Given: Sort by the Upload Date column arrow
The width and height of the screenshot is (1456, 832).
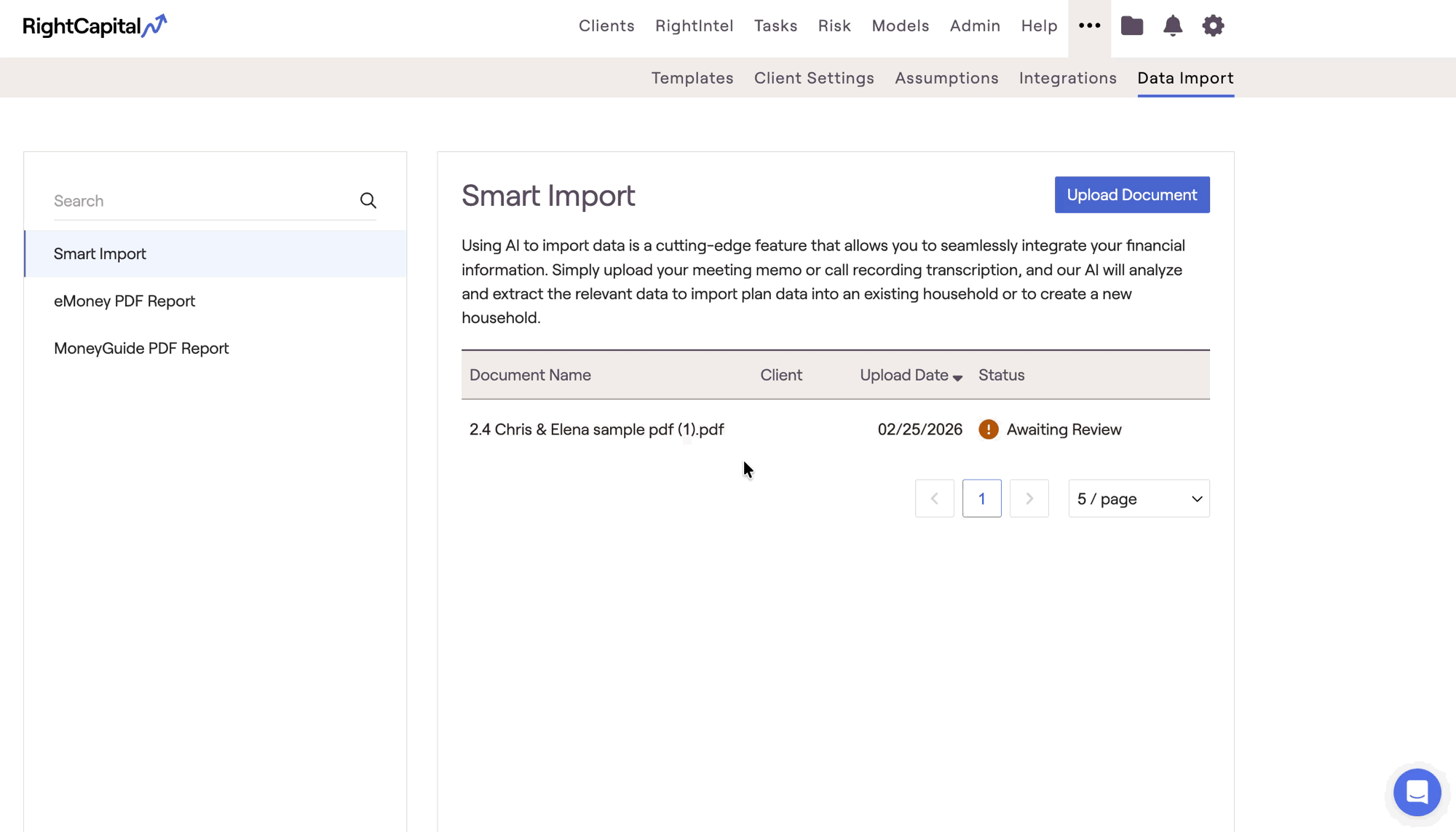Looking at the screenshot, I should coord(957,377).
